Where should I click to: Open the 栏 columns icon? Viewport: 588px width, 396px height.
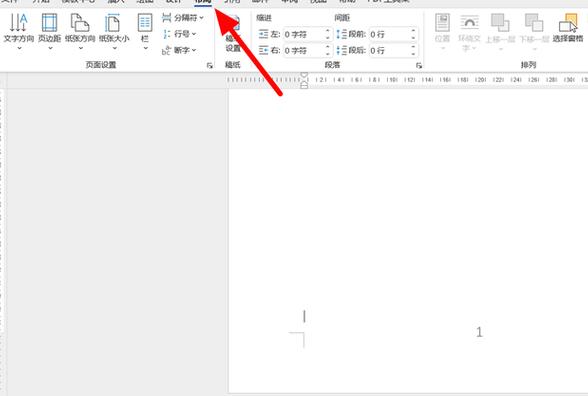tap(145, 31)
